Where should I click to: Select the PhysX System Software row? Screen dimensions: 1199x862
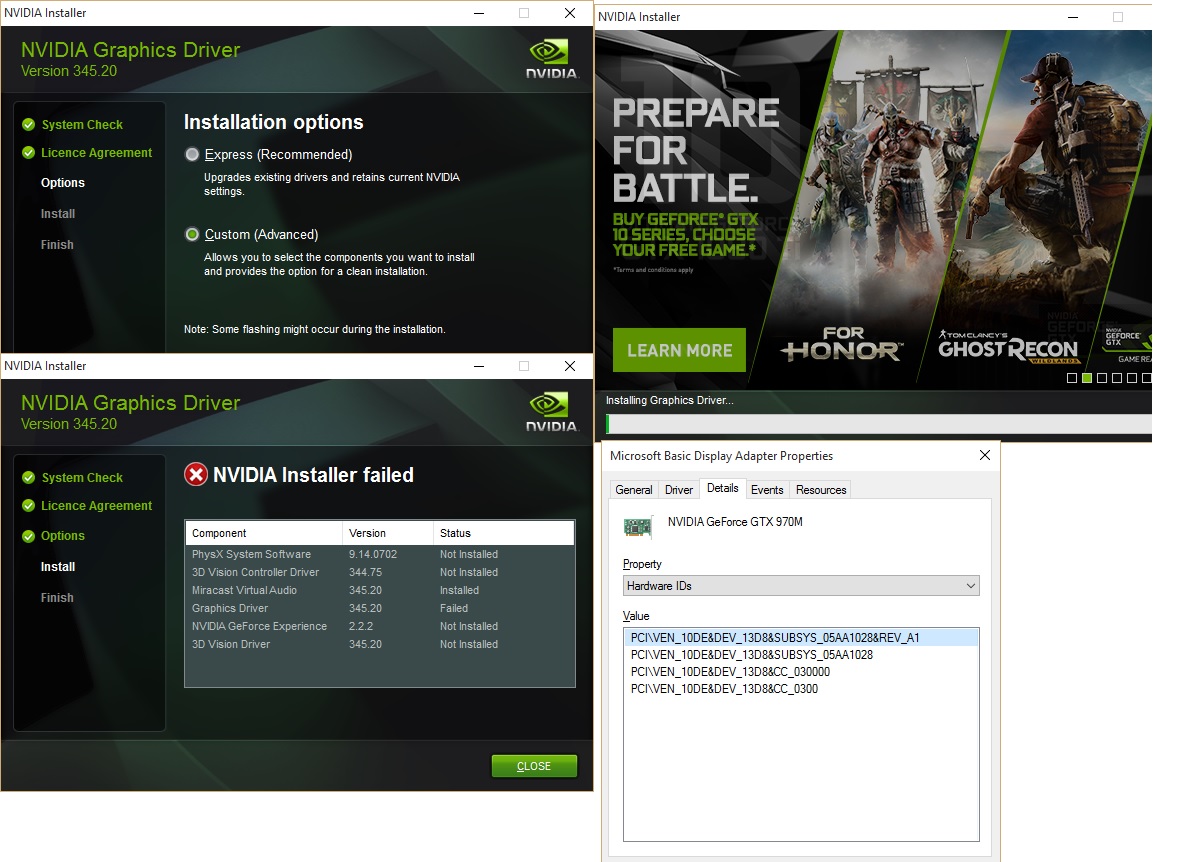click(x=379, y=554)
